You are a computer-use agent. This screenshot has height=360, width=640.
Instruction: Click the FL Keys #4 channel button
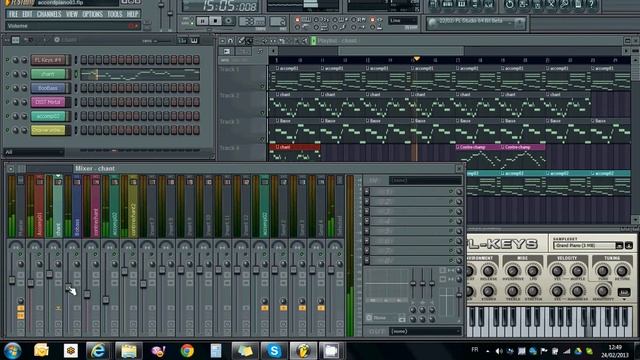(48, 60)
